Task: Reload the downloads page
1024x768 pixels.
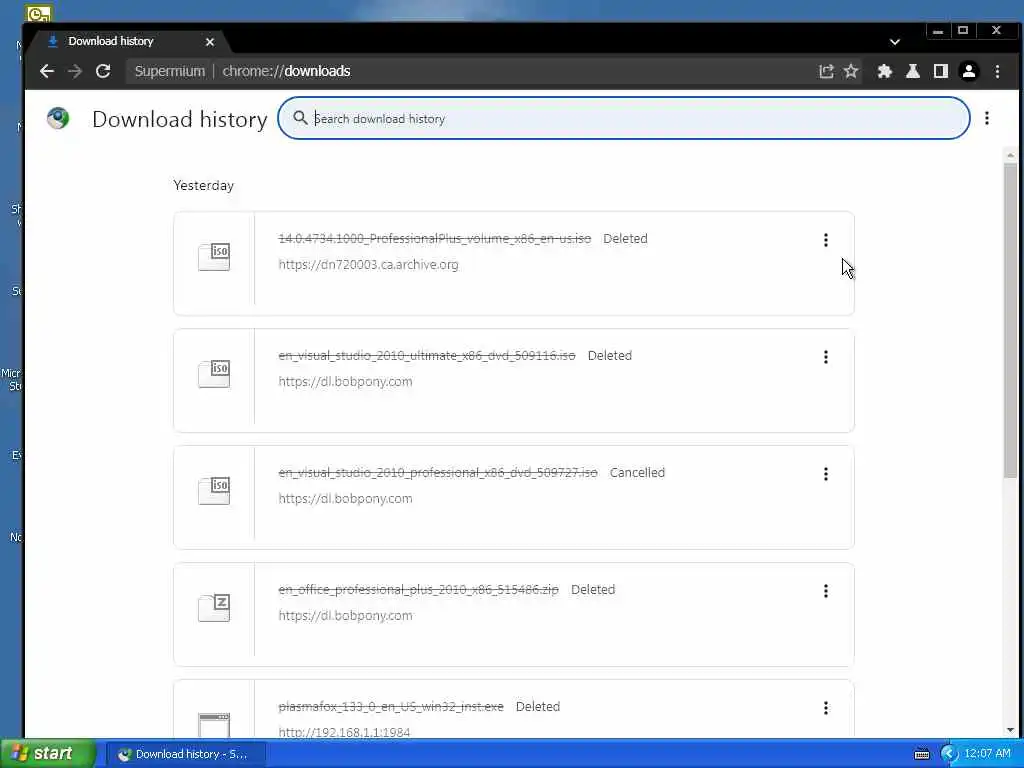Action: point(103,71)
